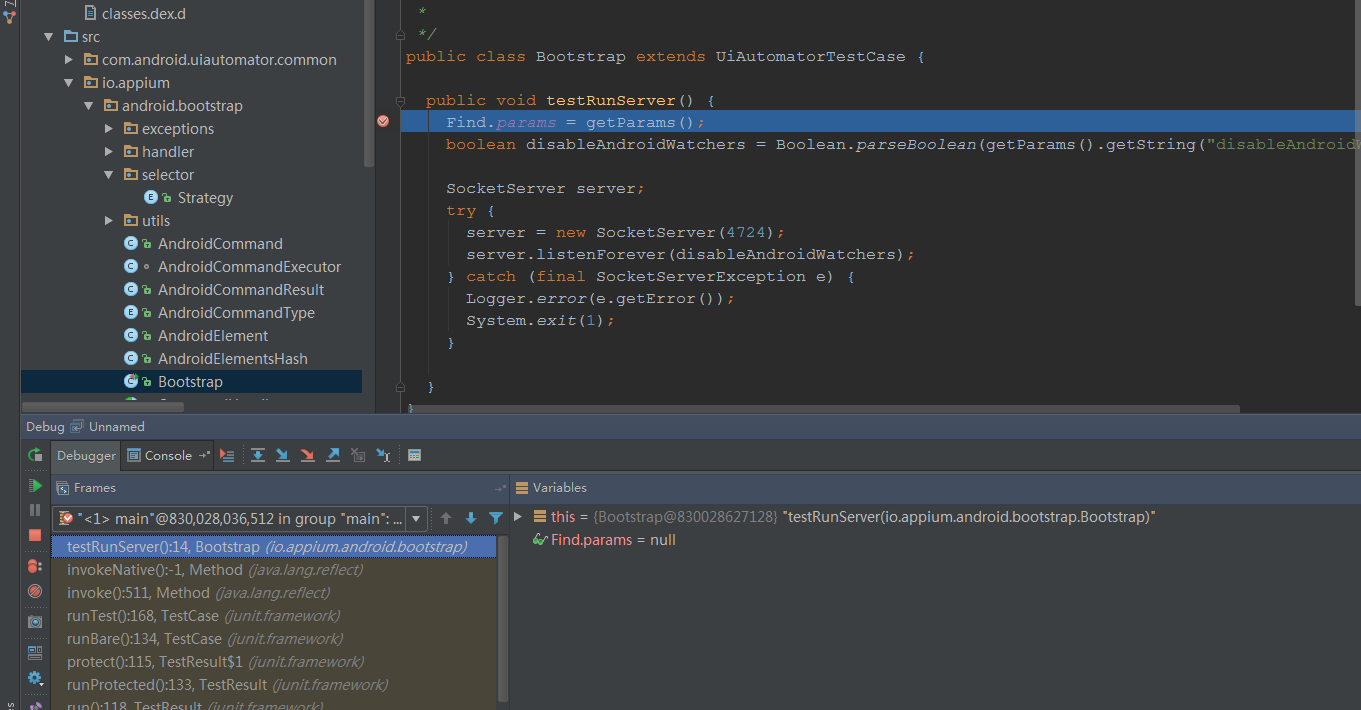The image size is (1361, 710).
Task: Click the project tree vertical scrollbar
Action: 368,82
